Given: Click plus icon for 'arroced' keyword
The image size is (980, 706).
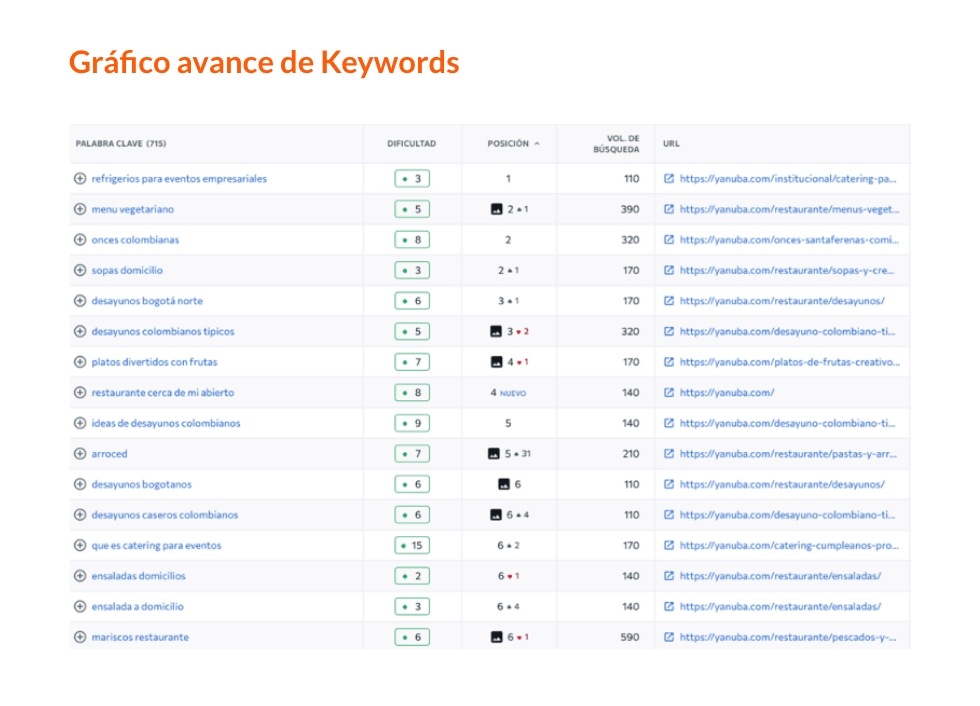Looking at the screenshot, I should [x=80, y=454].
